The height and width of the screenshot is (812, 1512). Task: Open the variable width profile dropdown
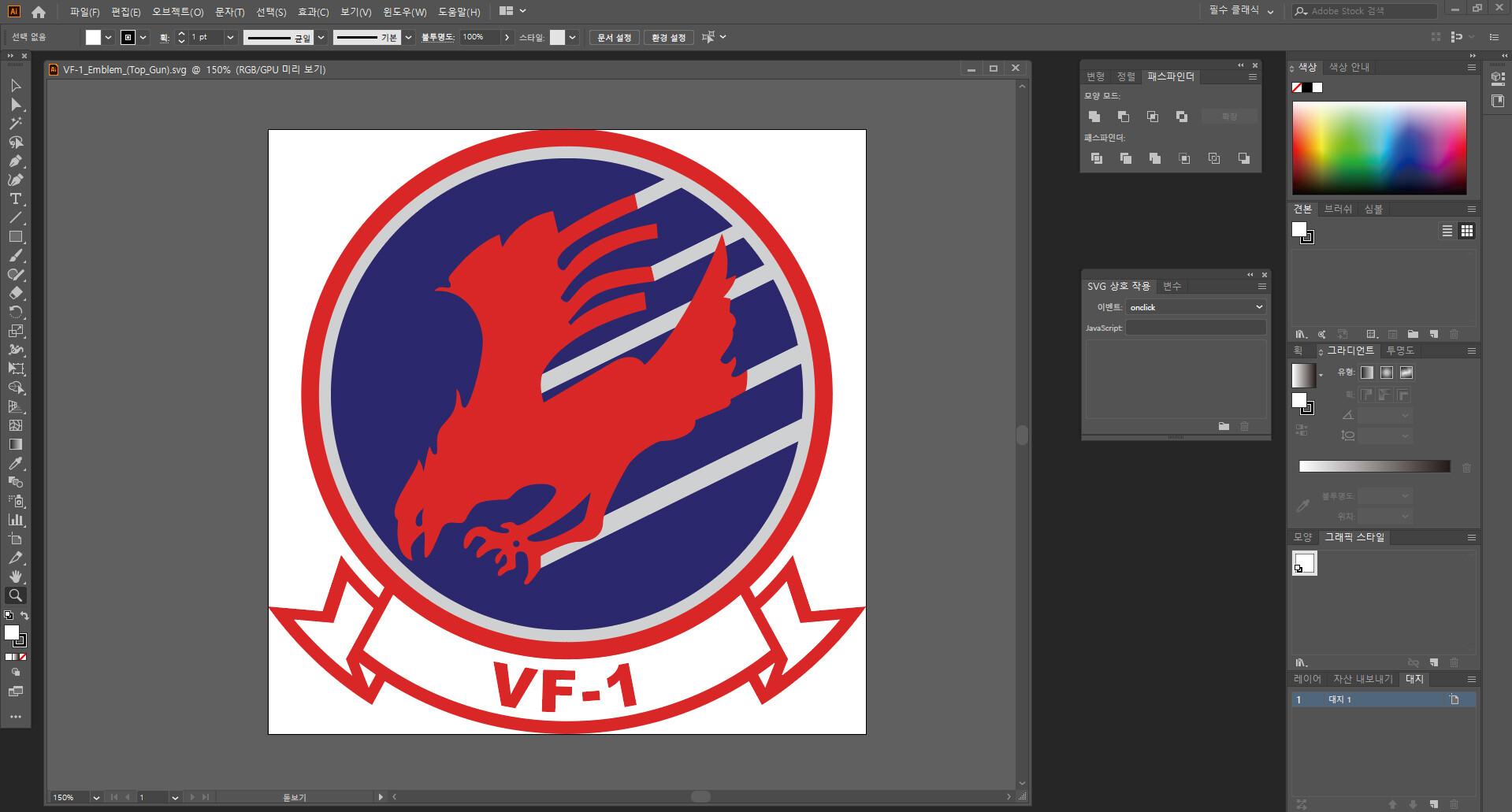321,37
